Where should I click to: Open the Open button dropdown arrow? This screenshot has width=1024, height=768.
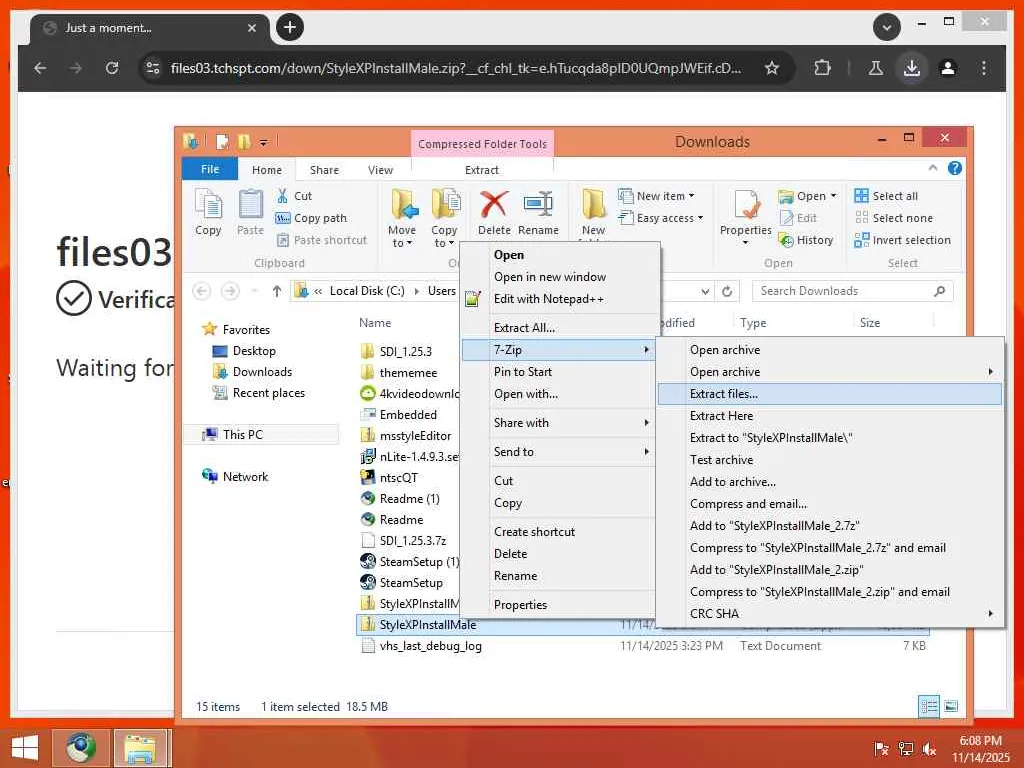tap(833, 196)
